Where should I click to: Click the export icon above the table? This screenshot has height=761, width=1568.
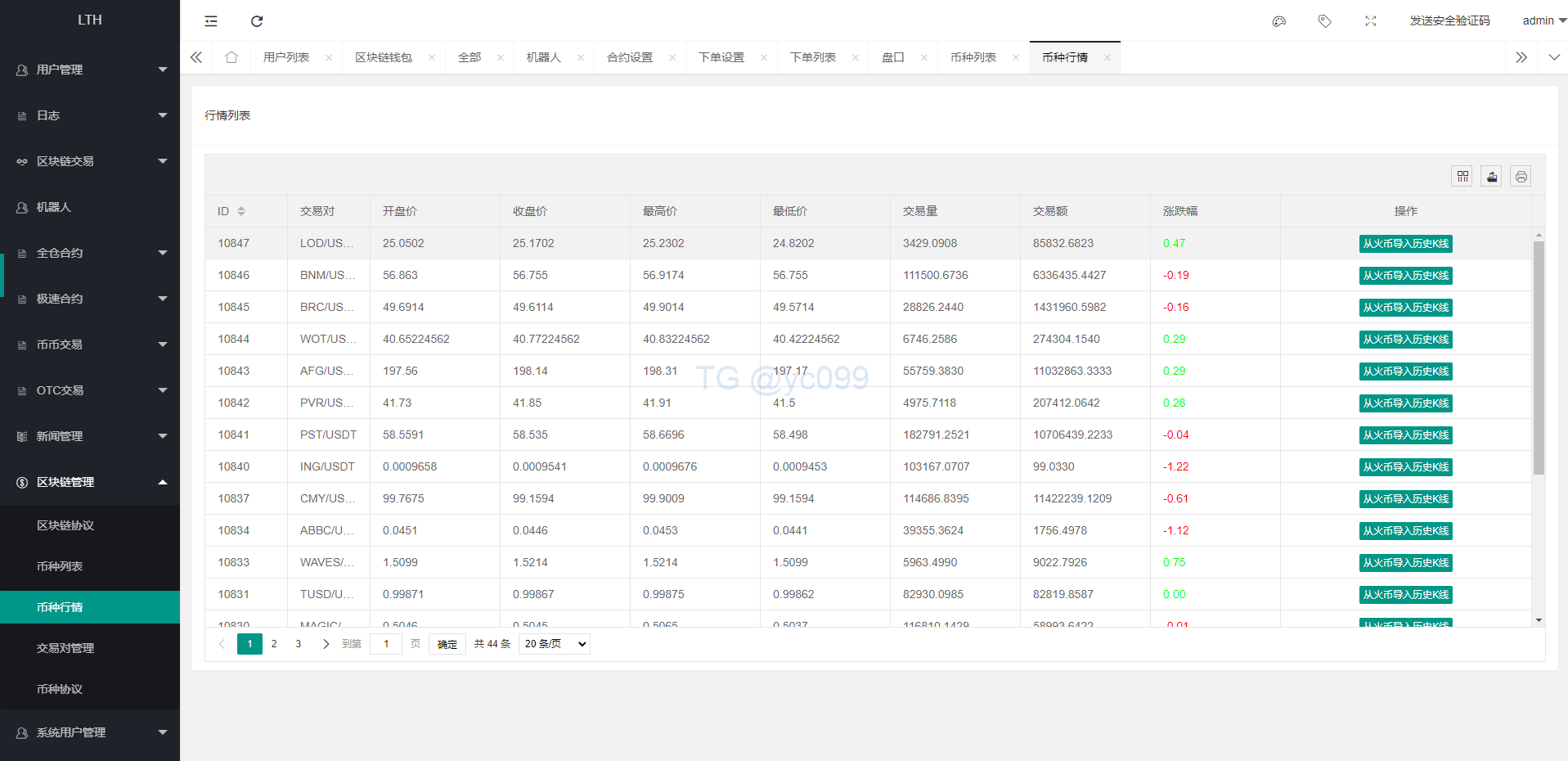pos(1491,176)
